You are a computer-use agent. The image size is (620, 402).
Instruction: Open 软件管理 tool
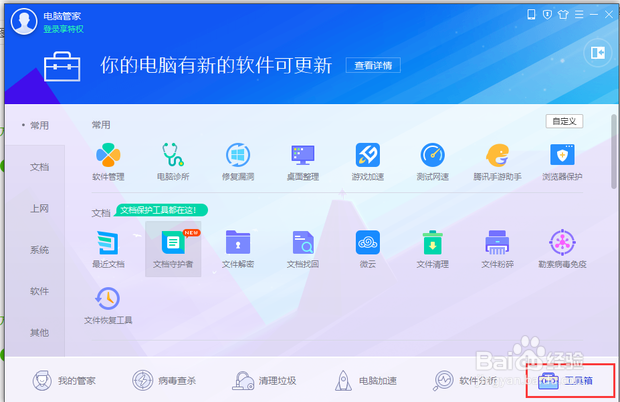[108, 162]
